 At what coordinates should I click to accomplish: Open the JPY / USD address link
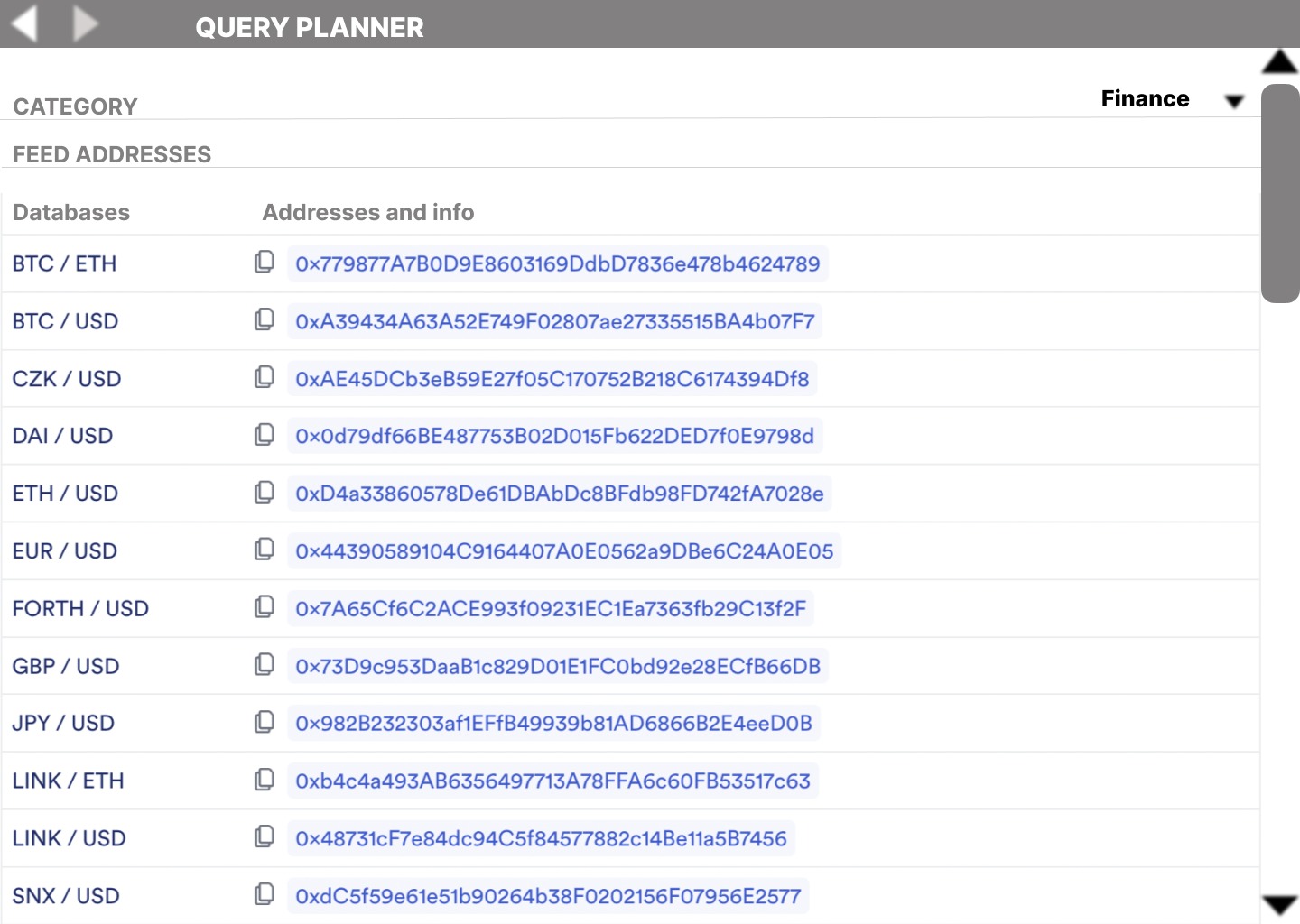pos(553,724)
